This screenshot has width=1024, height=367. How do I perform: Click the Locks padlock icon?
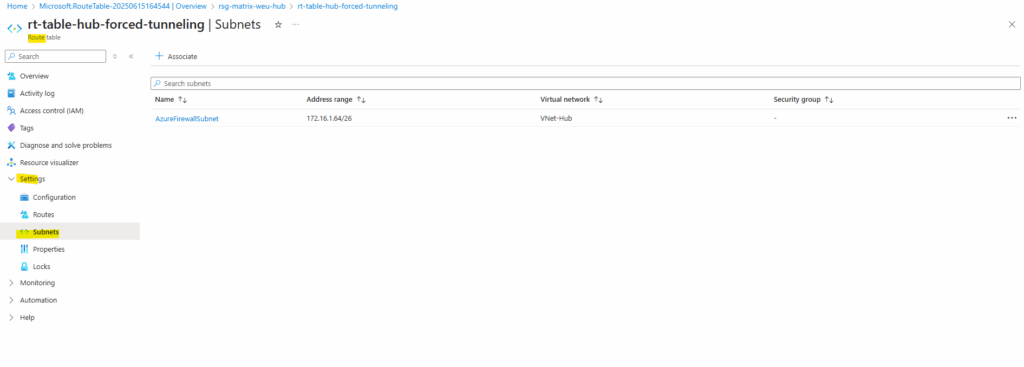(x=24, y=266)
